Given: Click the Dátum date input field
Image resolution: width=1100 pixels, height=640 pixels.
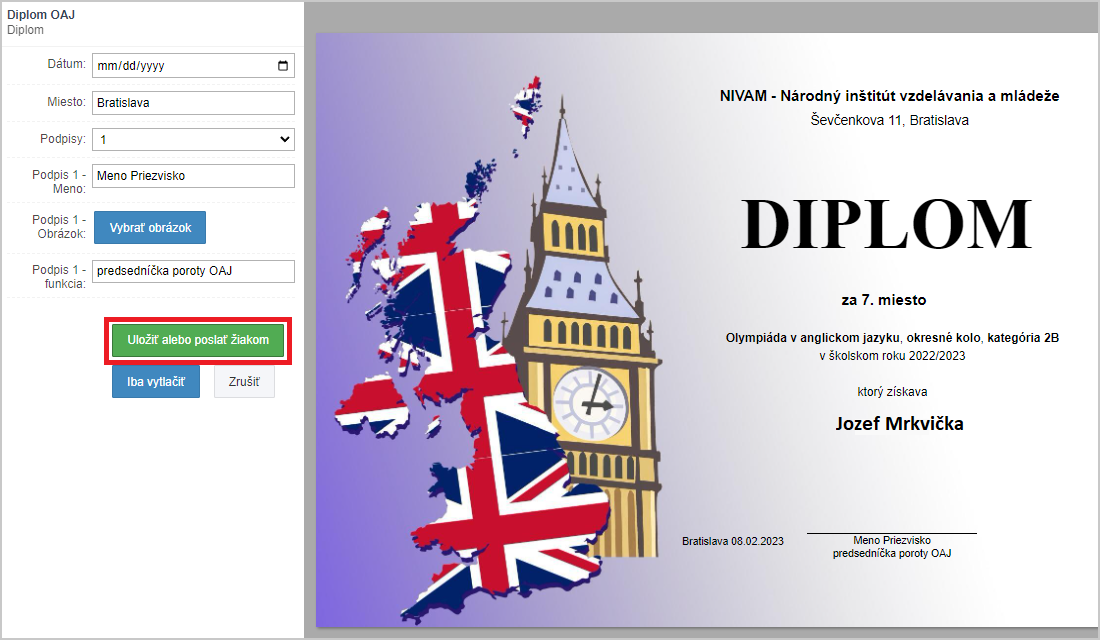Looking at the screenshot, I should coord(193,66).
